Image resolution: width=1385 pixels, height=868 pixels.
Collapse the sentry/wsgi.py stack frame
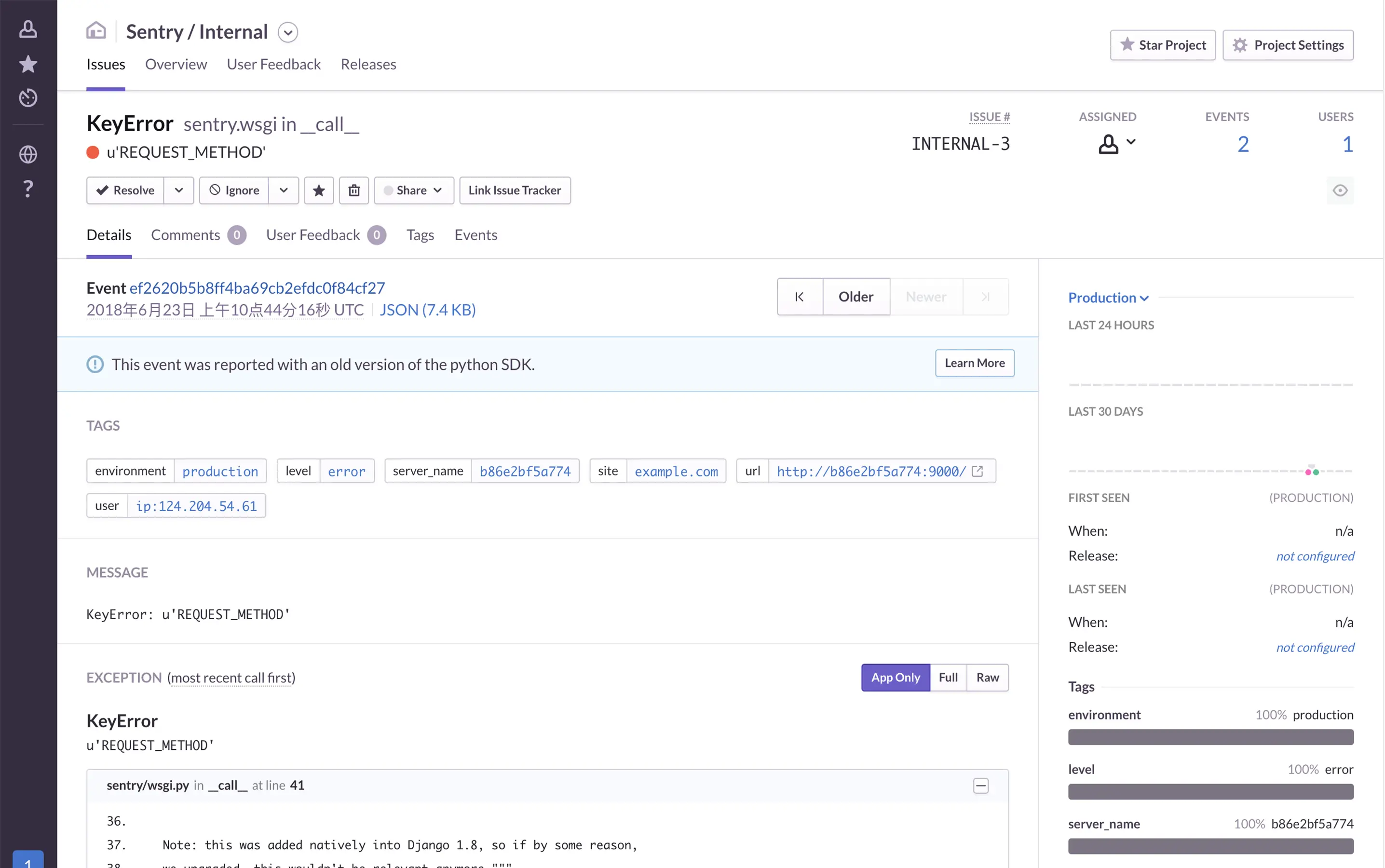pyautogui.click(x=980, y=786)
